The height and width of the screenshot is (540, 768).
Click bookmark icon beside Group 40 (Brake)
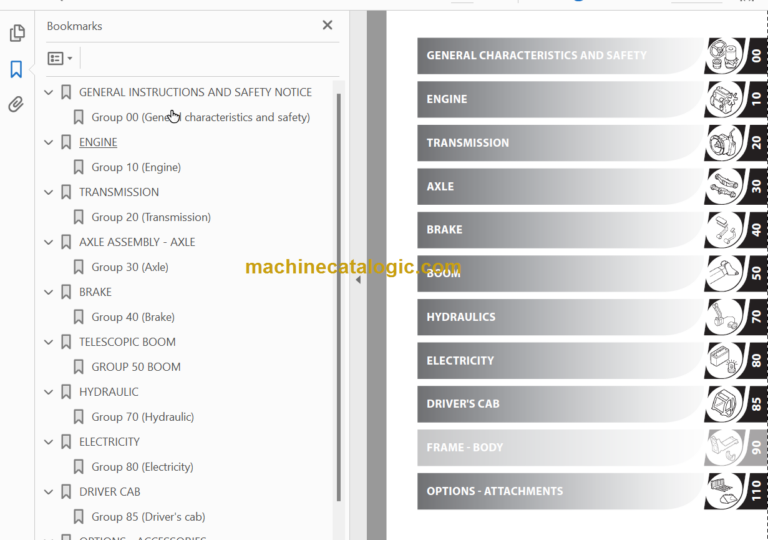pyautogui.click(x=78, y=317)
